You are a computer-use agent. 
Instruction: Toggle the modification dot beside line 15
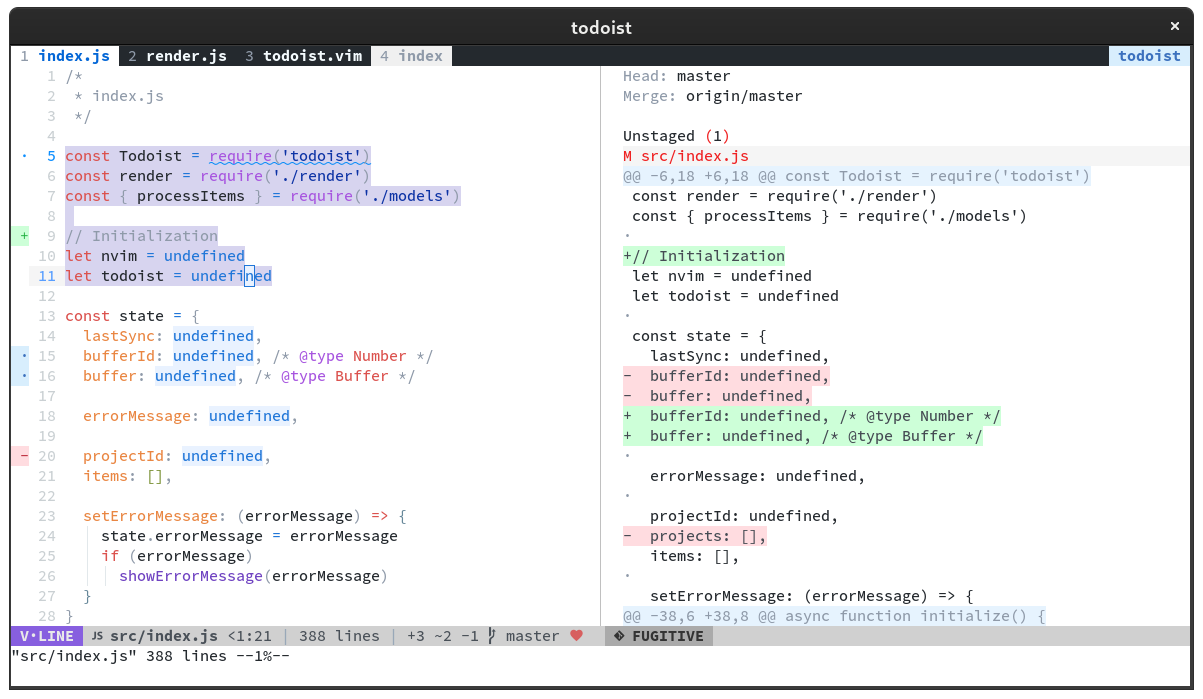point(22,356)
